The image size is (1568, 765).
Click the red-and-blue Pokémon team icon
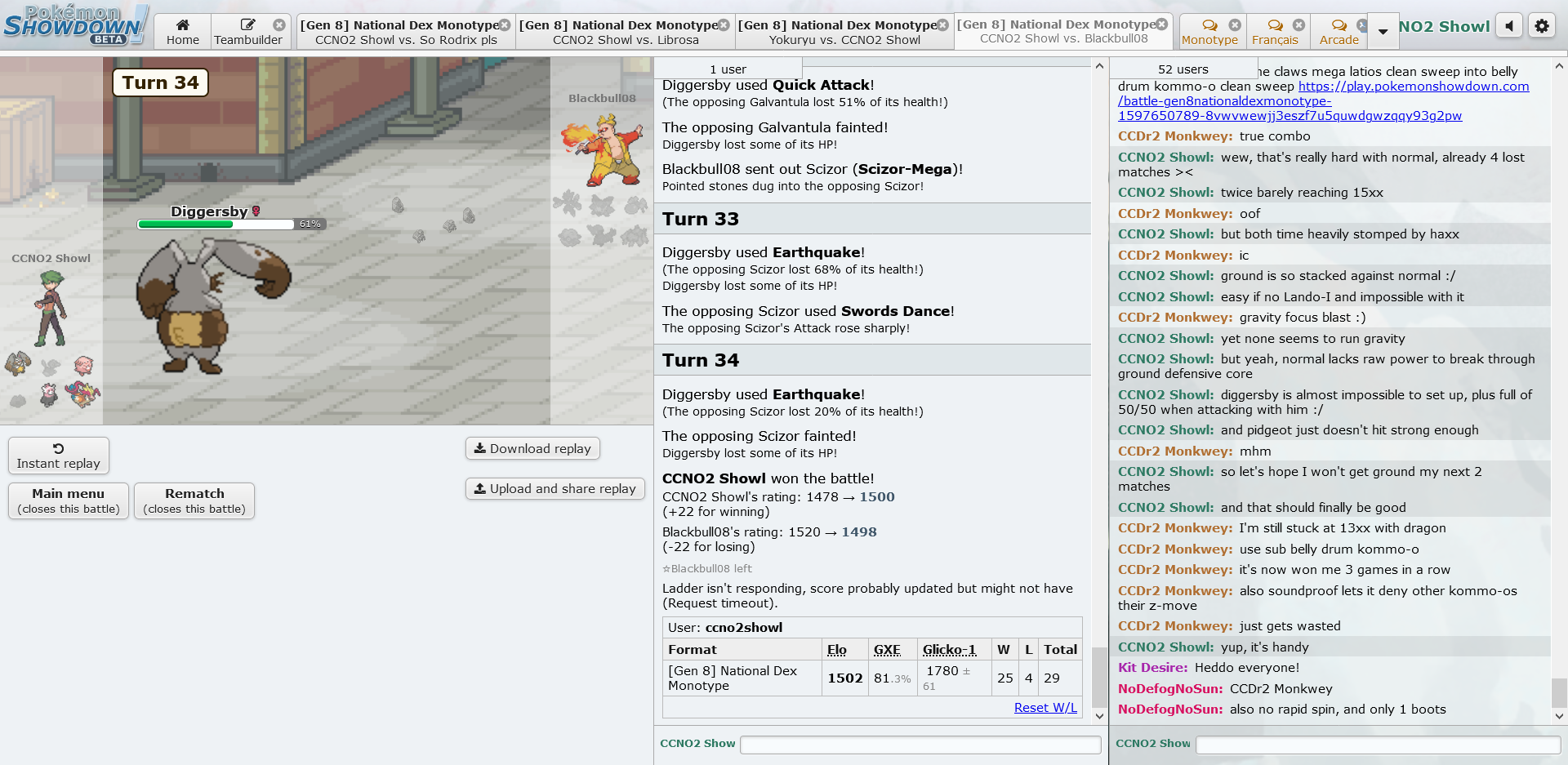tap(82, 394)
